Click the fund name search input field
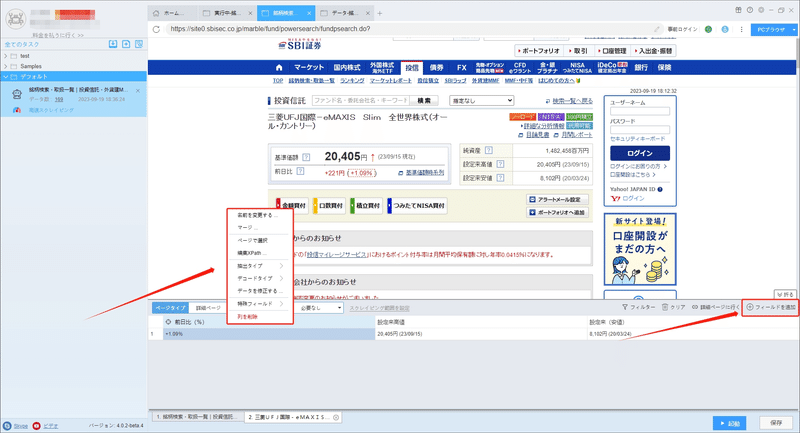Image resolution: width=800 pixels, height=433 pixels. click(x=361, y=101)
